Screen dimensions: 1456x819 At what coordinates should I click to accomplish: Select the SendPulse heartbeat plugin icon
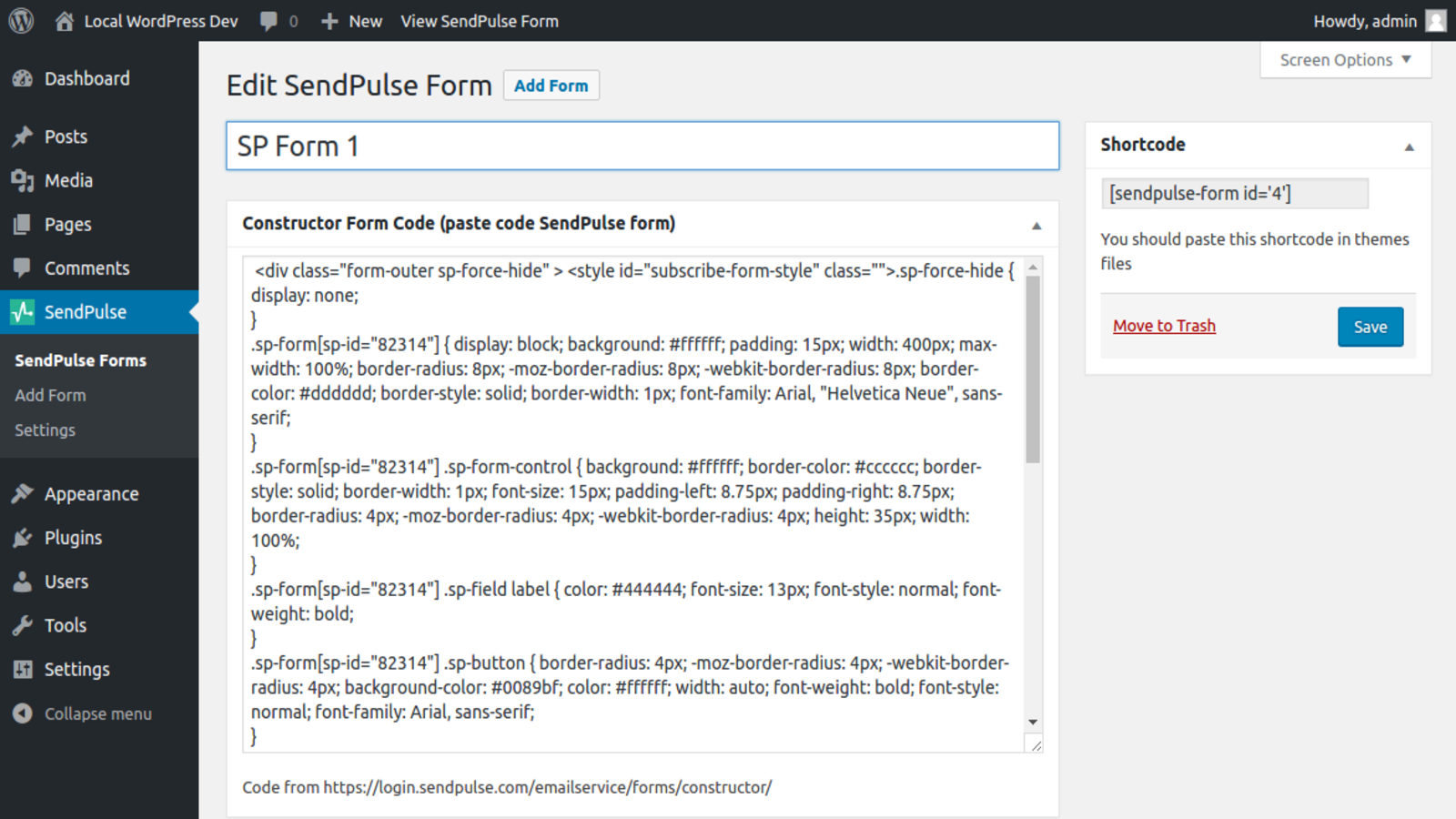coord(24,311)
